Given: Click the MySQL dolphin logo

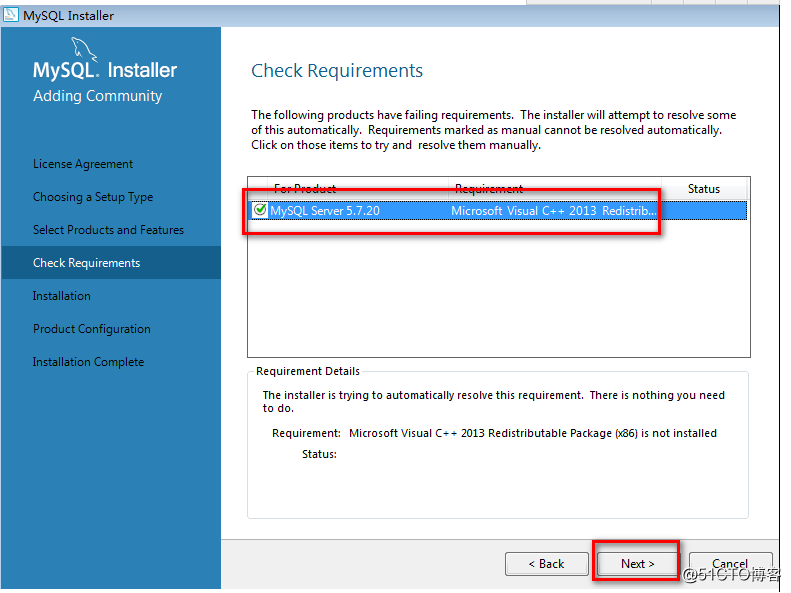Looking at the screenshot, I should 83,49.
